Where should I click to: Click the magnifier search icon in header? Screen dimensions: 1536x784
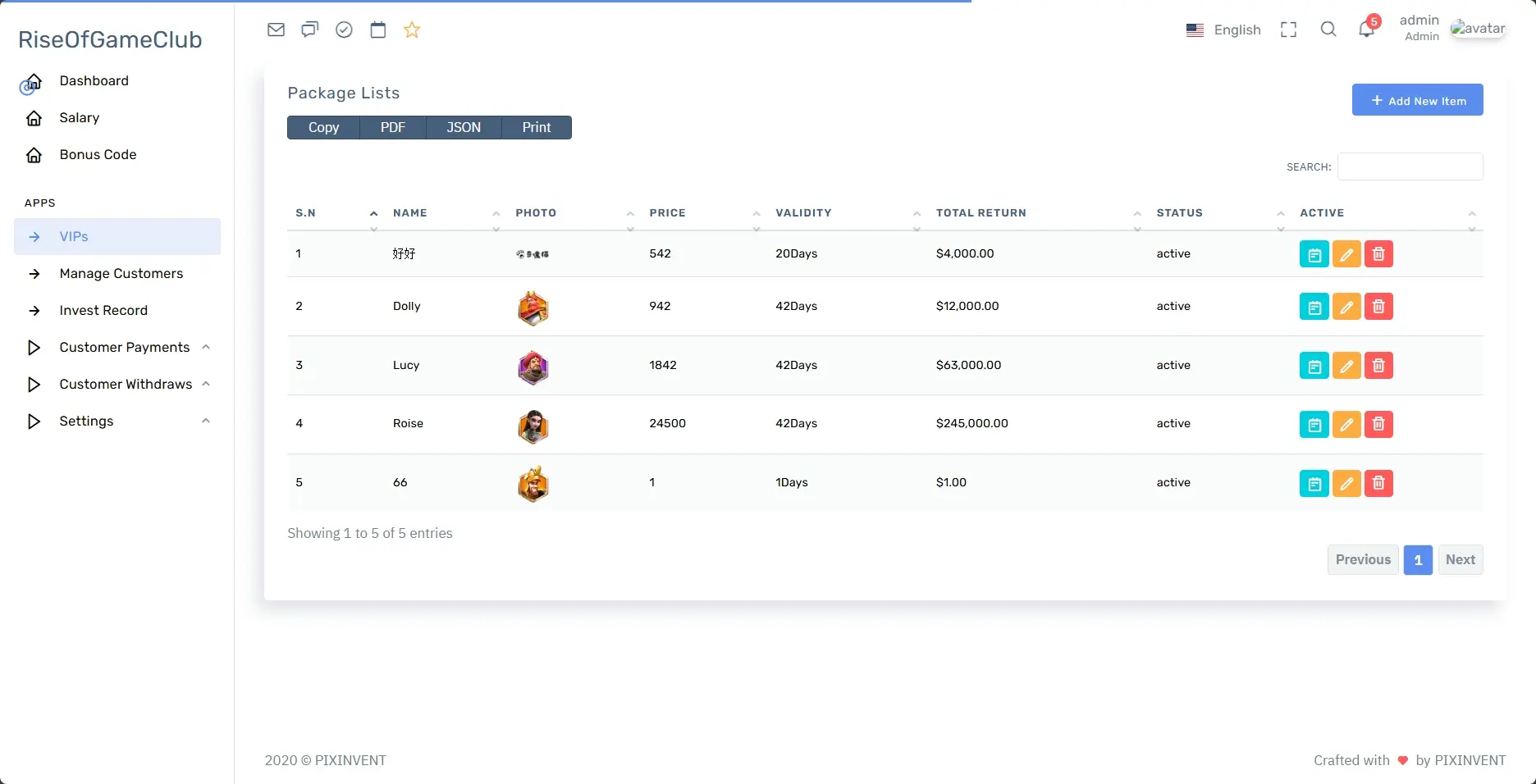pyautogui.click(x=1328, y=30)
